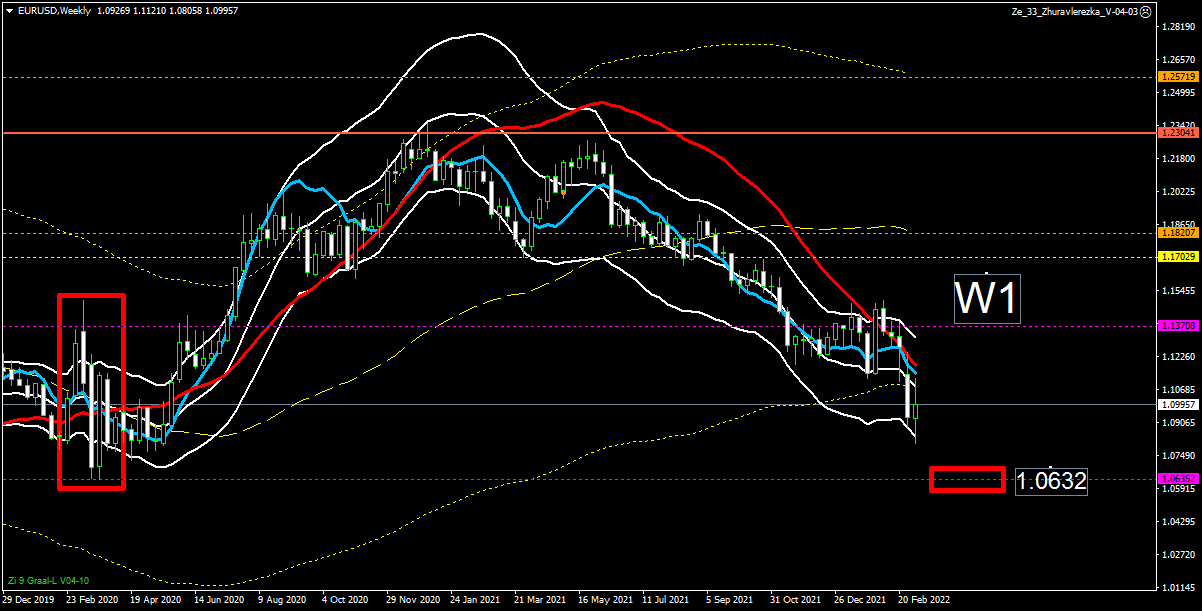Screen dimensions: 1202x611
Task: Click the 31 Oct 2021 date label
Action: 795,600
